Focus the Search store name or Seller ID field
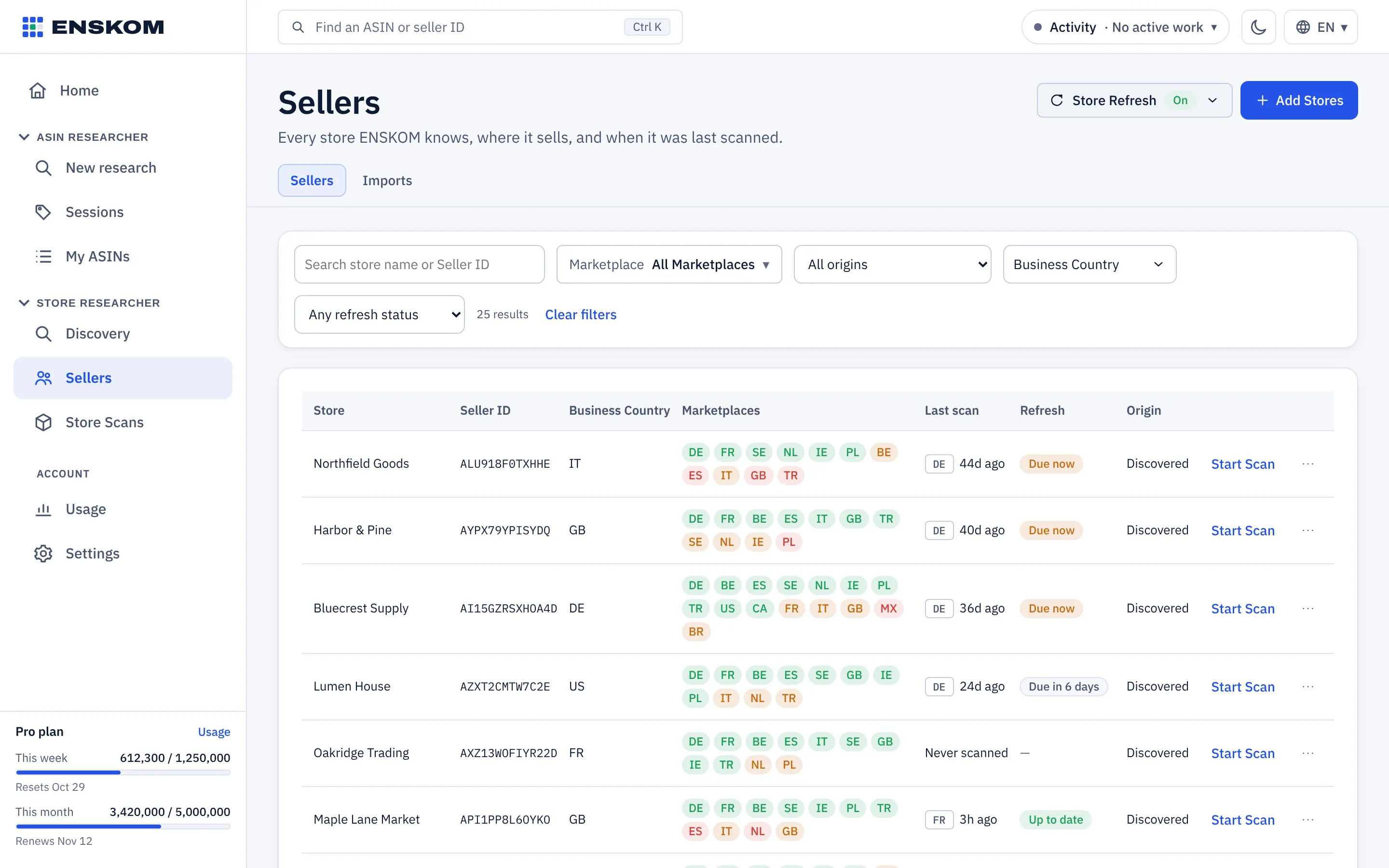 [419, 265]
